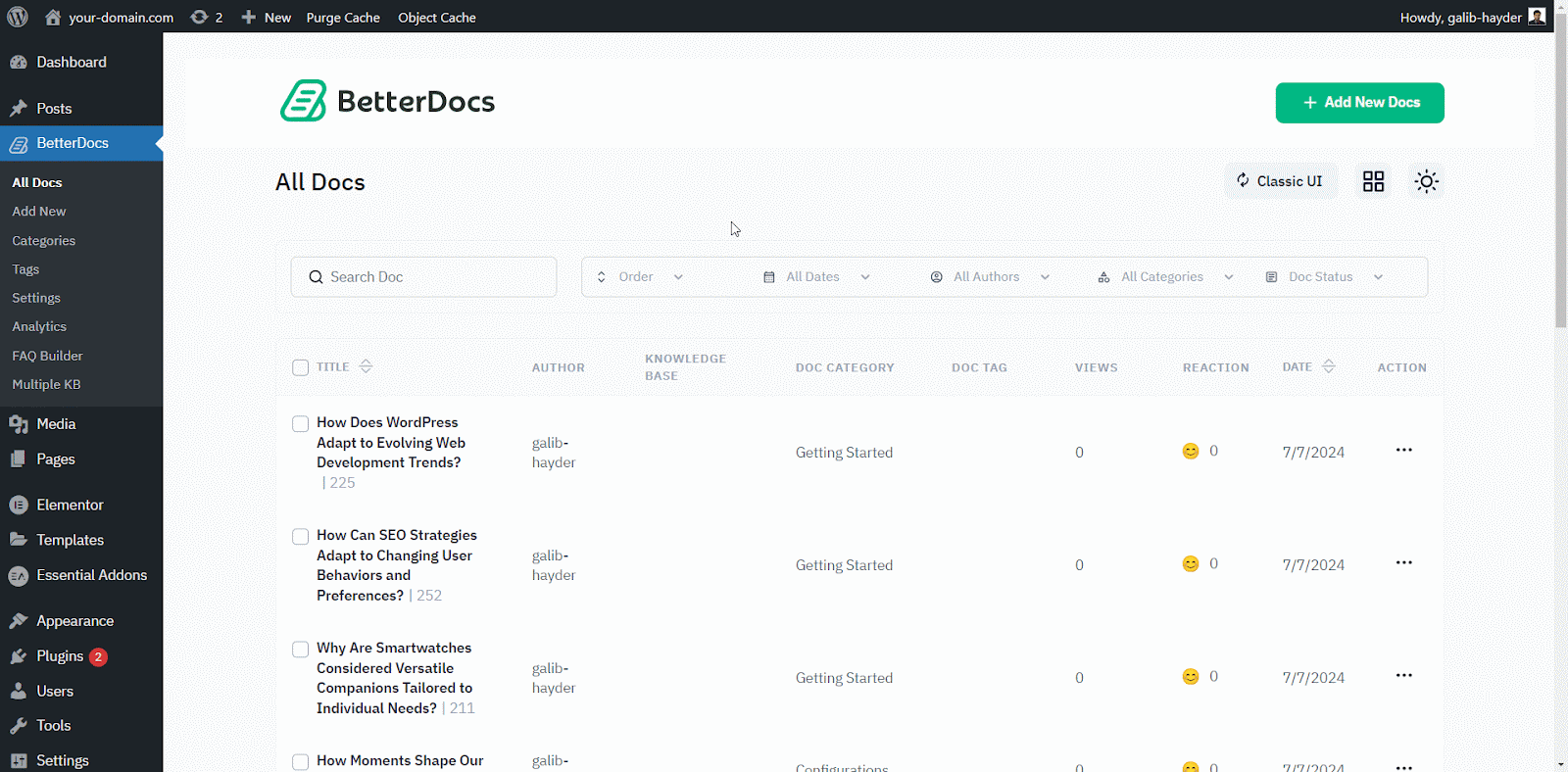Click Users icon in sidebar

pyautogui.click(x=18, y=692)
